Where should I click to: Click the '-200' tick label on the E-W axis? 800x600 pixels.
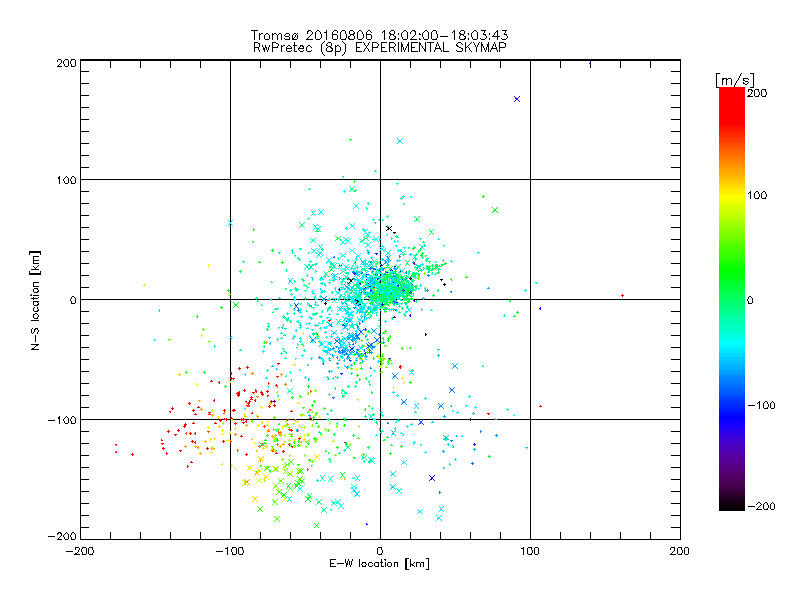pyautogui.click(x=81, y=551)
